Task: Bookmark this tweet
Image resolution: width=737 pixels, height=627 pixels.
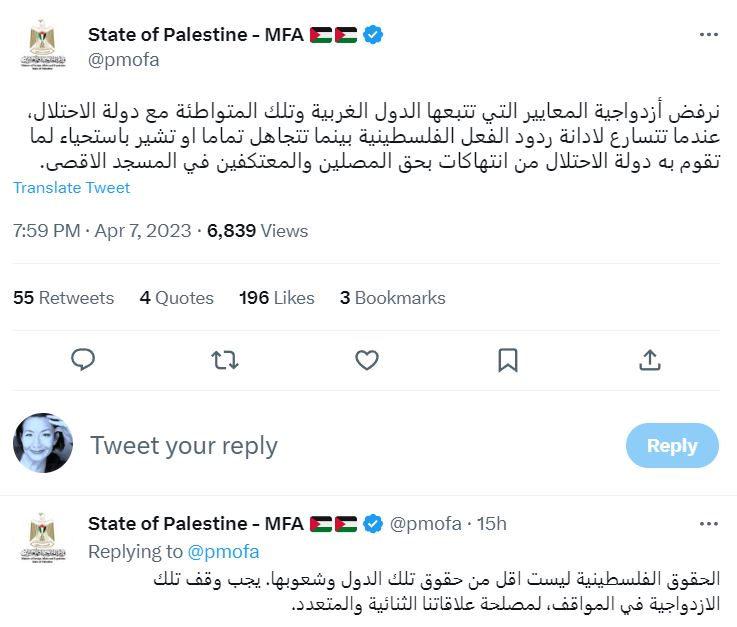Action: (x=508, y=360)
